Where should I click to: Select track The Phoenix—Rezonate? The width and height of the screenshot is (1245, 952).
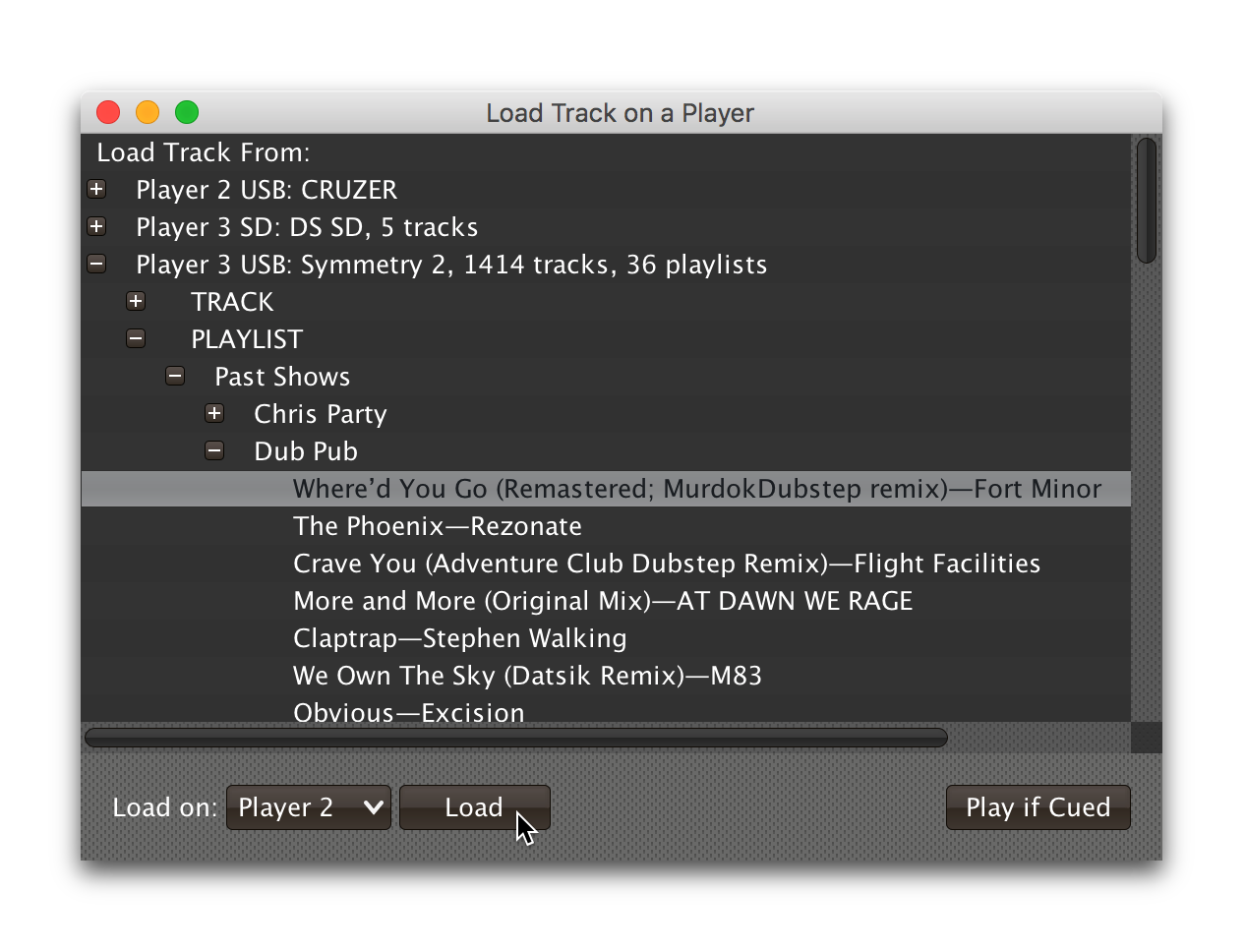pyautogui.click(x=438, y=526)
